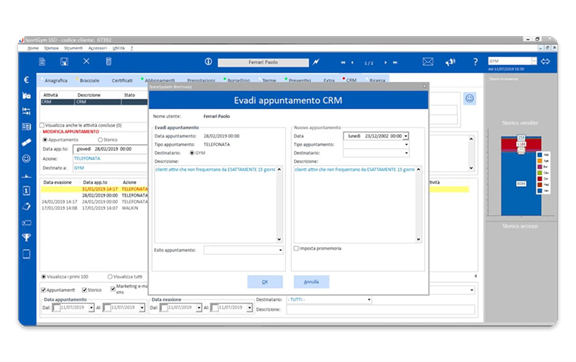Click the tablet device sidebar icon
Screen dimensions: 576x362
[x=26, y=254]
